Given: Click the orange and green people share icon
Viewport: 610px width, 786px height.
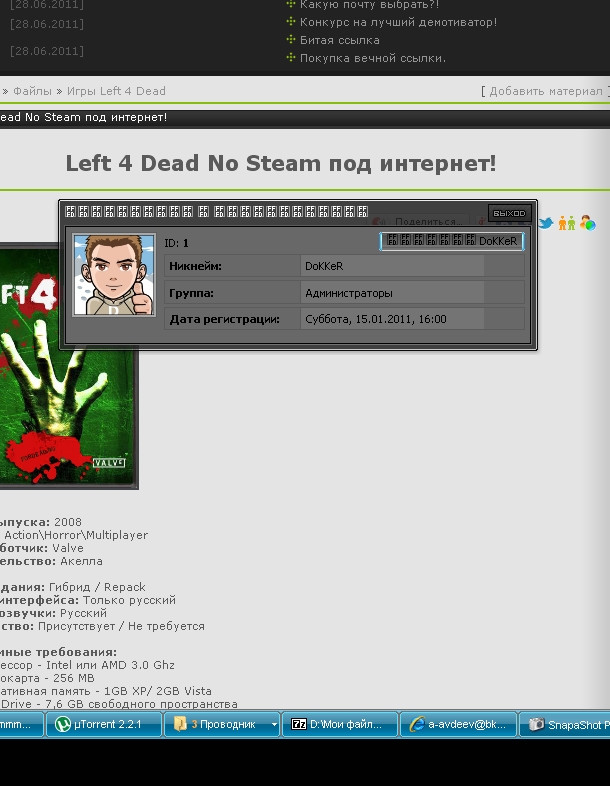Looking at the screenshot, I should point(566,223).
